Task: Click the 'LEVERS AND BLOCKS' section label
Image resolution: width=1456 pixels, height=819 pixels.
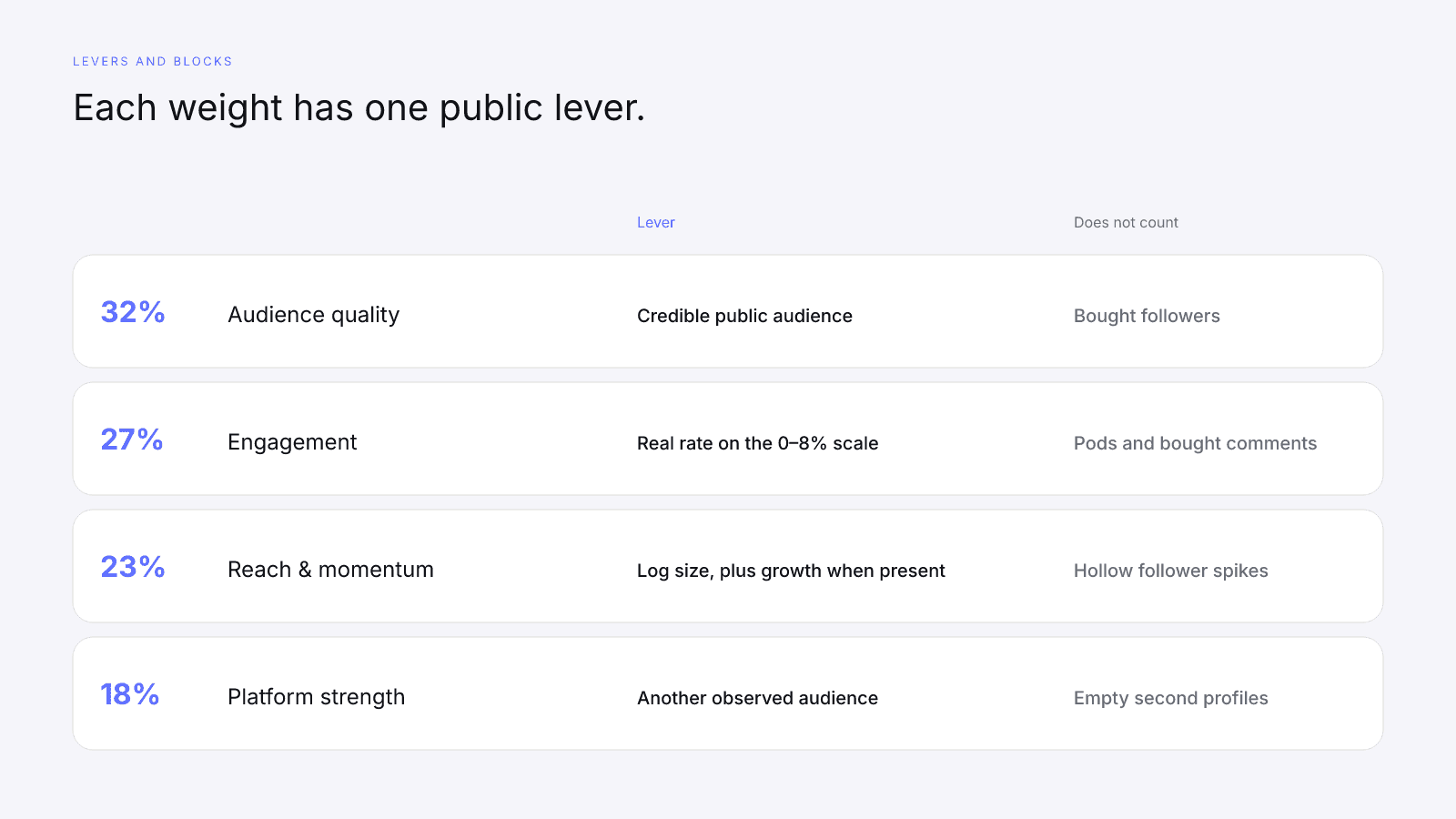Action: click(153, 62)
